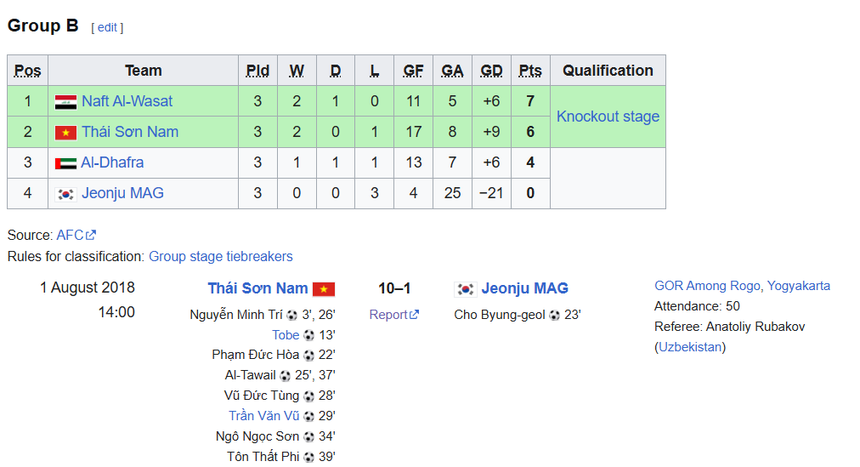This screenshot has width=860, height=467.
Task: Open GOR Among Rogo, Yogyakarta venue link
Action: pos(742,286)
